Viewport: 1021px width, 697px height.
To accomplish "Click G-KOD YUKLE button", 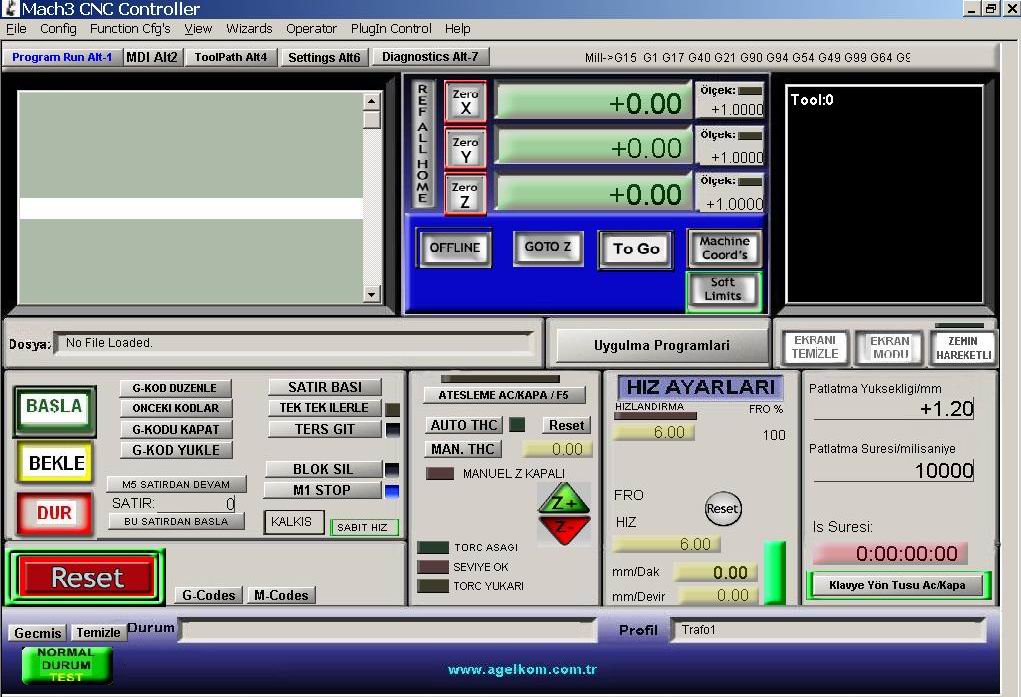I will coord(176,450).
